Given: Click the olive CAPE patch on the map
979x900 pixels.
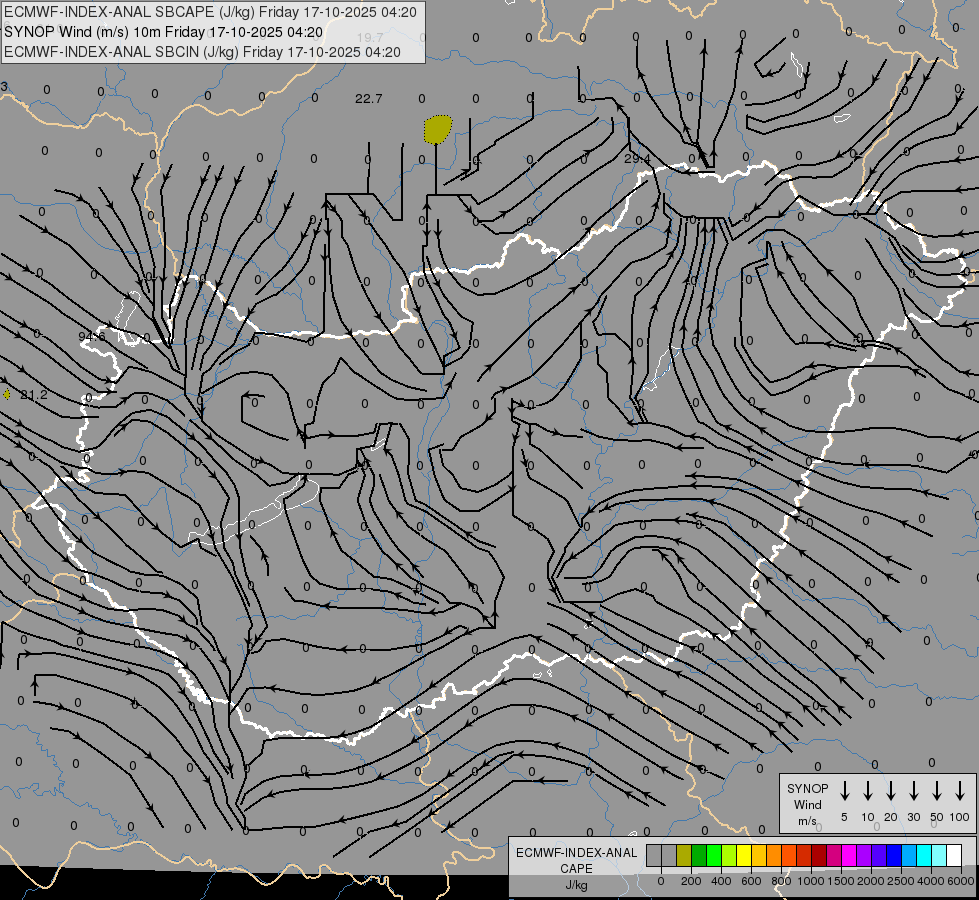Looking at the screenshot, I should coord(437,130).
